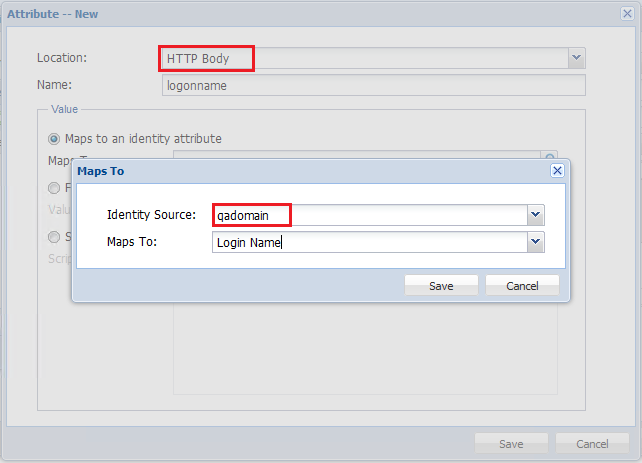The height and width of the screenshot is (463, 642).
Task: Open the Identity Source dropdown arrow
Action: [535, 215]
